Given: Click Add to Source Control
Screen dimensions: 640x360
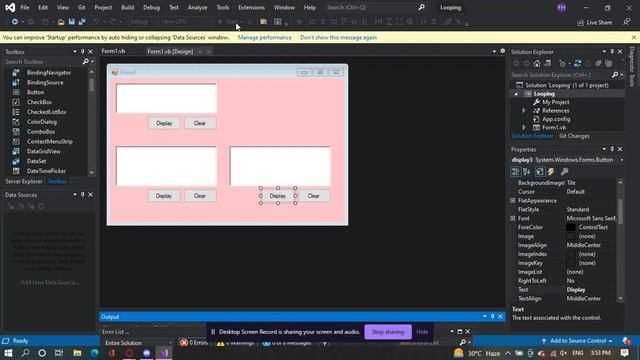Looking at the screenshot, I should (577, 341).
